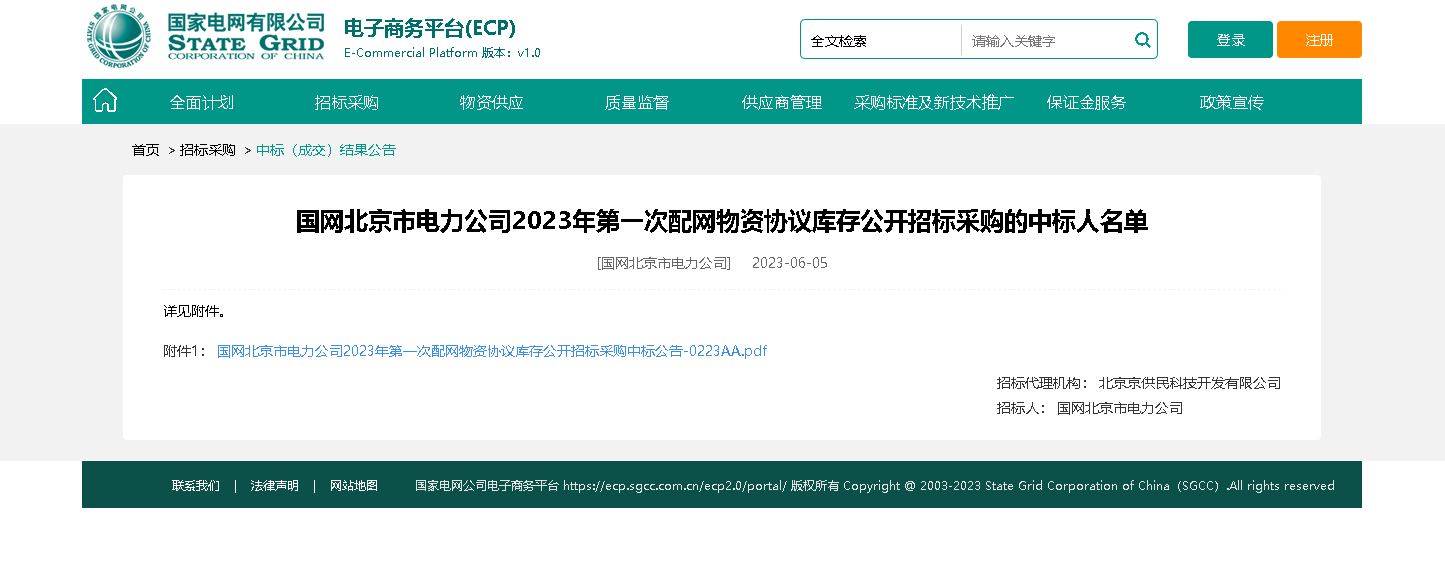Open the 保证金服务 menu
The image size is (1445, 579).
[x=1087, y=102]
